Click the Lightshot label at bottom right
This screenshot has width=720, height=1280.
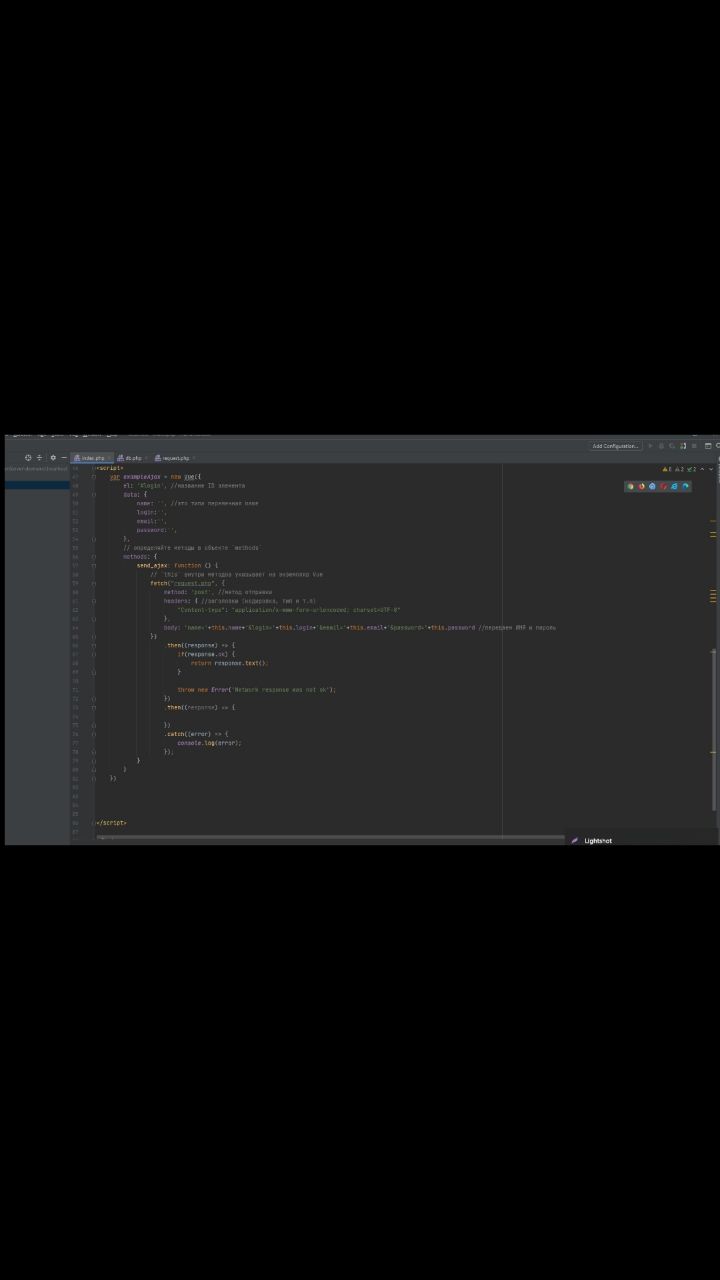coord(598,841)
